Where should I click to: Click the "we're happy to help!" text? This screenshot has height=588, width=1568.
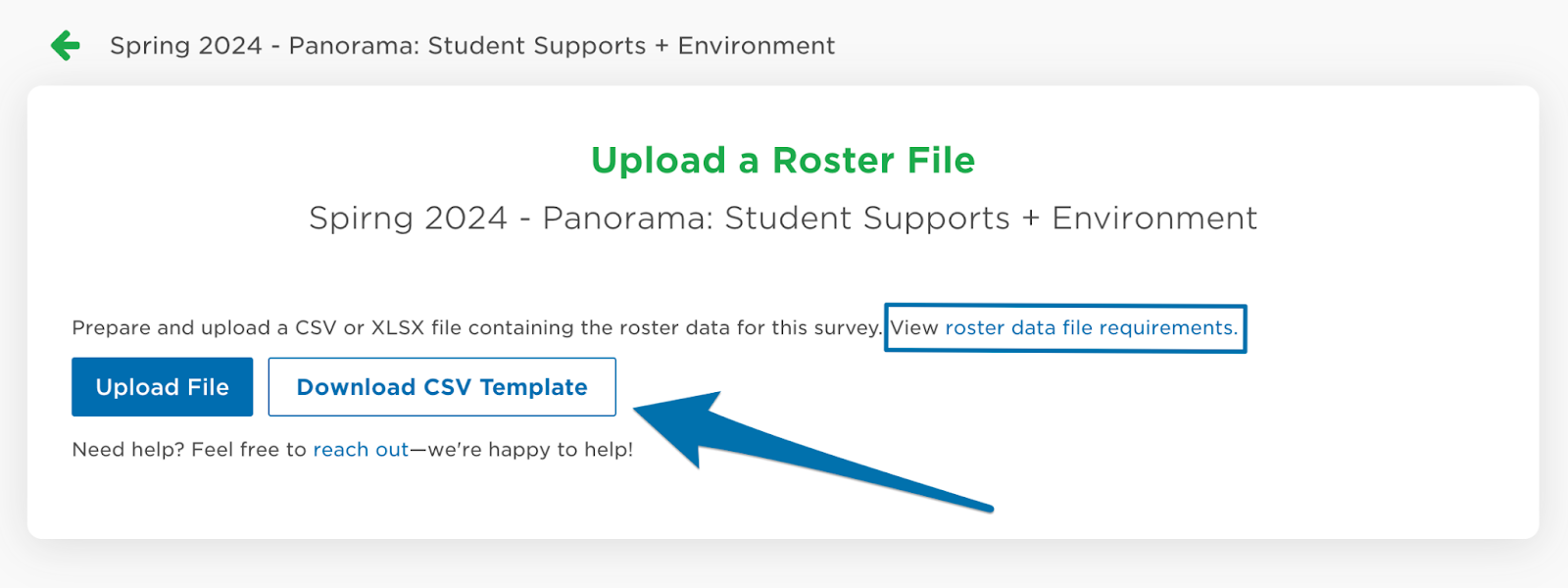(x=530, y=450)
